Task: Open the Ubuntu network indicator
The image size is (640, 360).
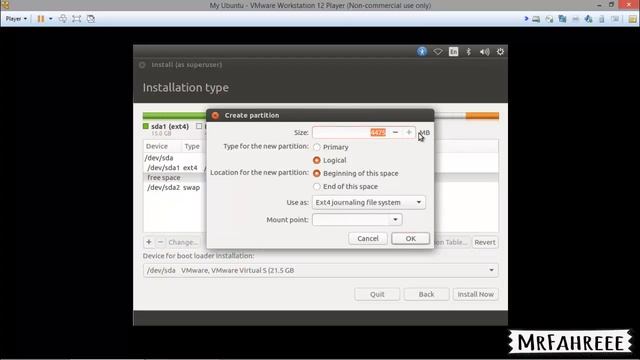Action: [x=438, y=52]
